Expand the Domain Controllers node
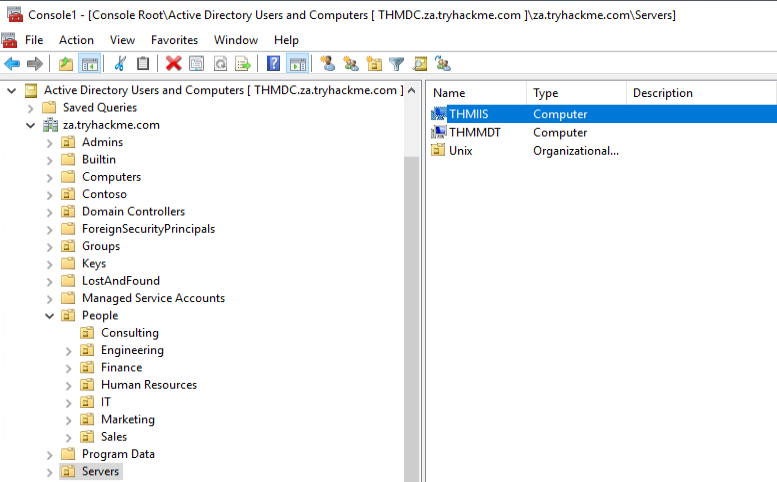The height and width of the screenshot is (482, 777). [x=50, y=212]
